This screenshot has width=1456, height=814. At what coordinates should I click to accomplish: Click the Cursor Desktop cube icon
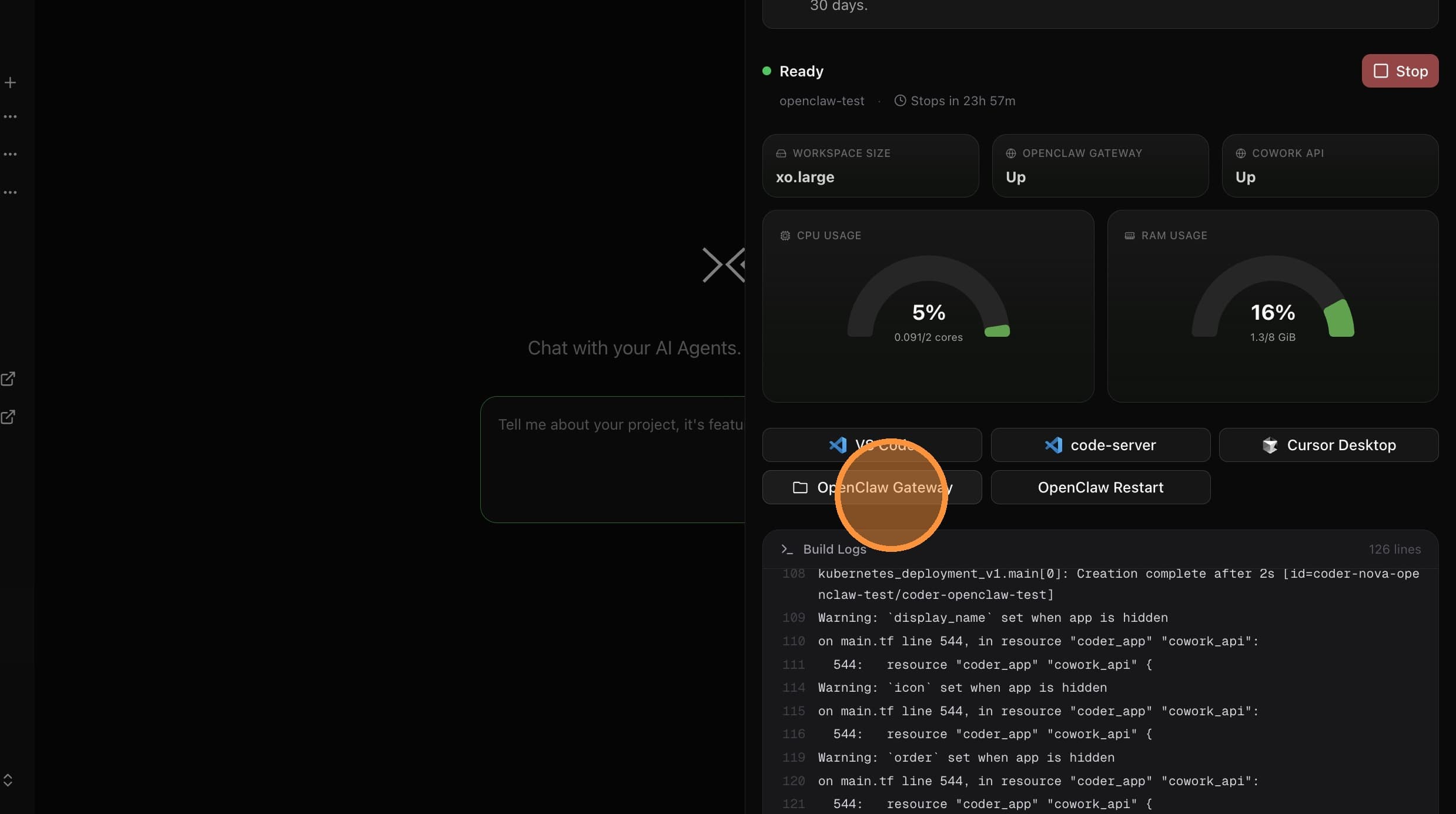pos(1270,445)
